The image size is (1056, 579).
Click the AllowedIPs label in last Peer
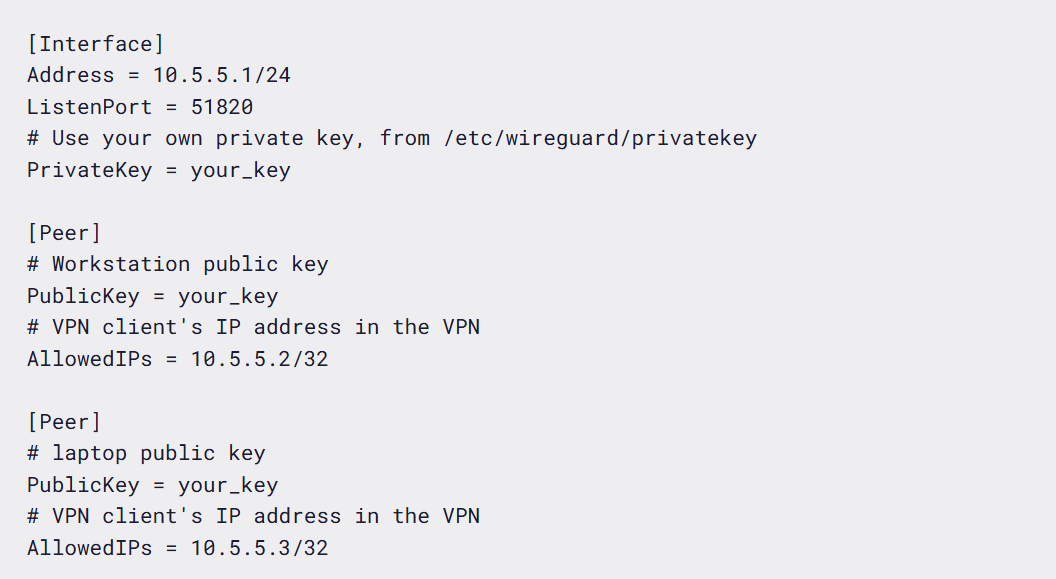point(90,548)
